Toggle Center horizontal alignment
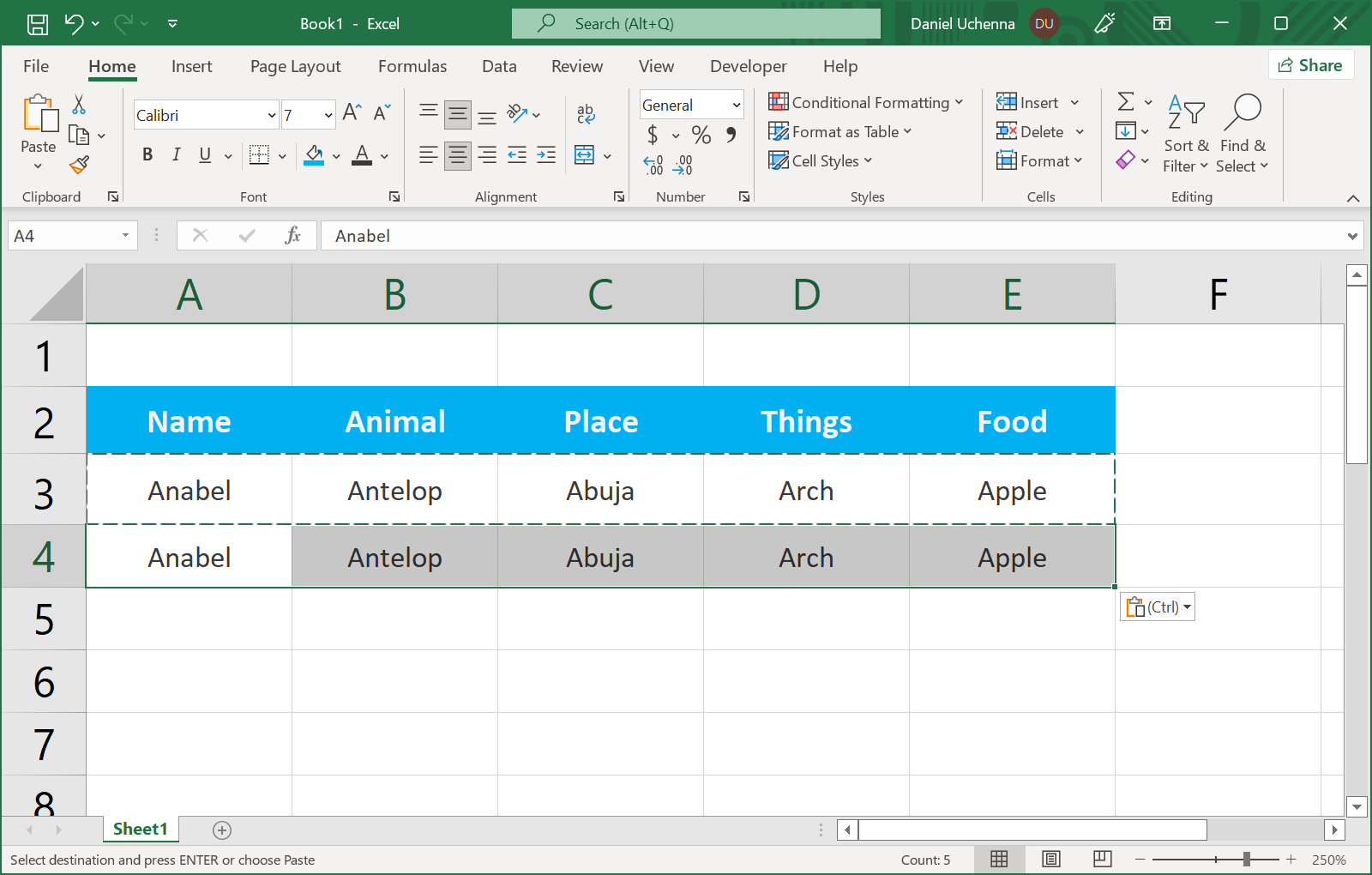1372x875 pixels. pyautogui.click(x=458, y=155)
